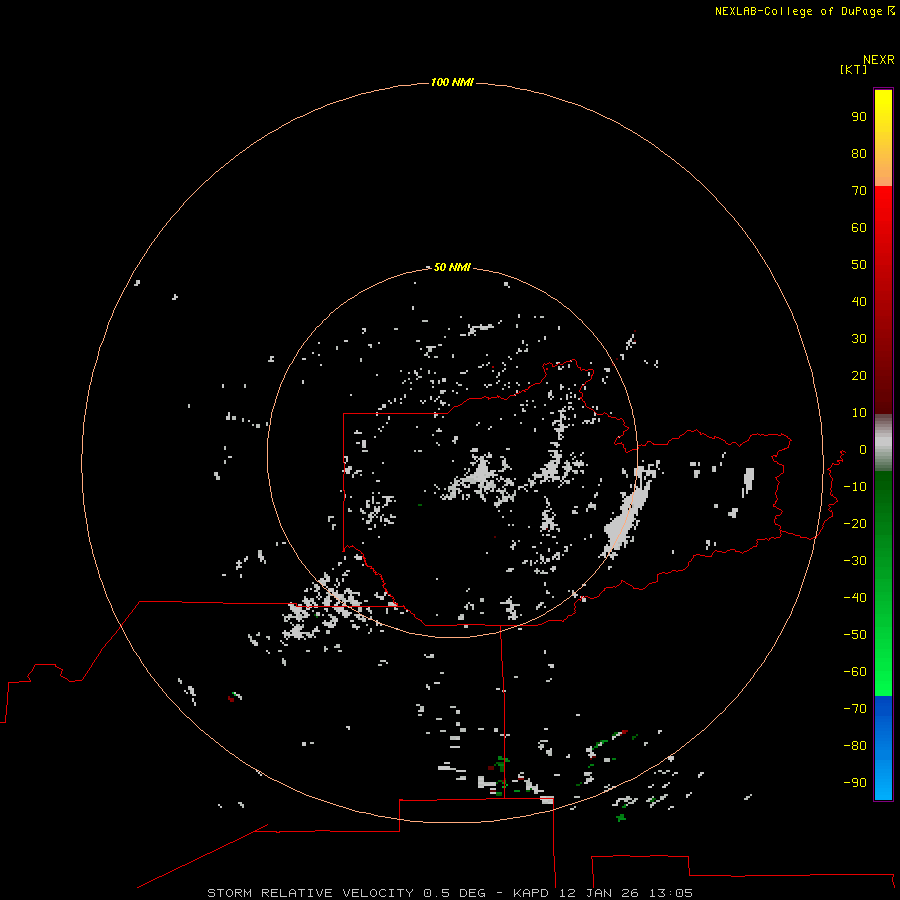The height and width of the screenshot is (900, 900).
Task: Select the positive 30 scale label
Action: tap(859, 339)
